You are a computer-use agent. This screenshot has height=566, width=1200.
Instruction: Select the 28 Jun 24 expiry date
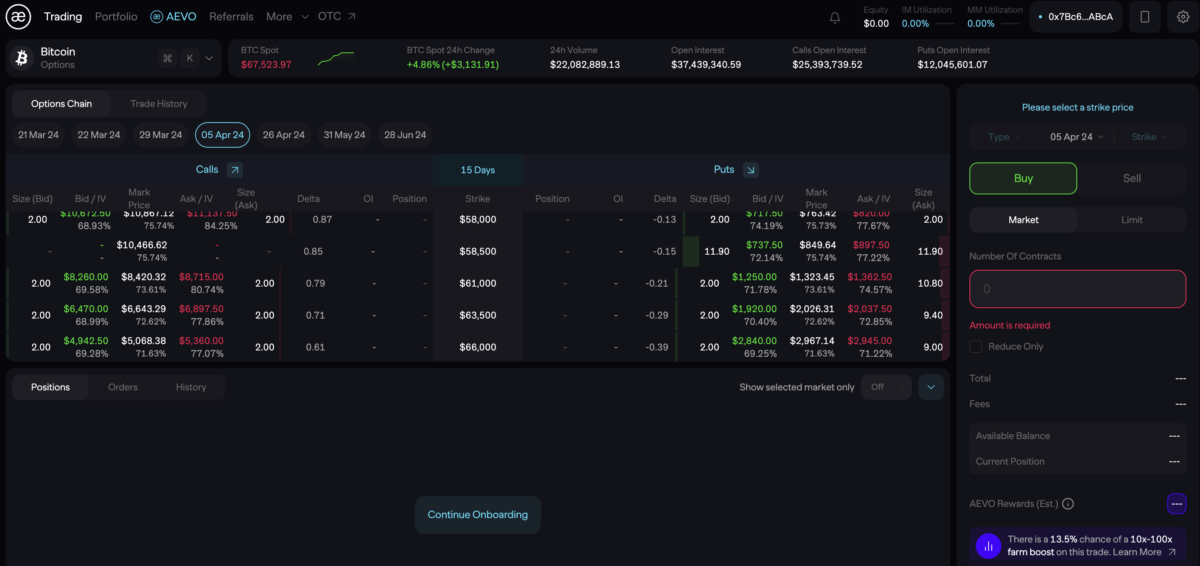(405, 135)
